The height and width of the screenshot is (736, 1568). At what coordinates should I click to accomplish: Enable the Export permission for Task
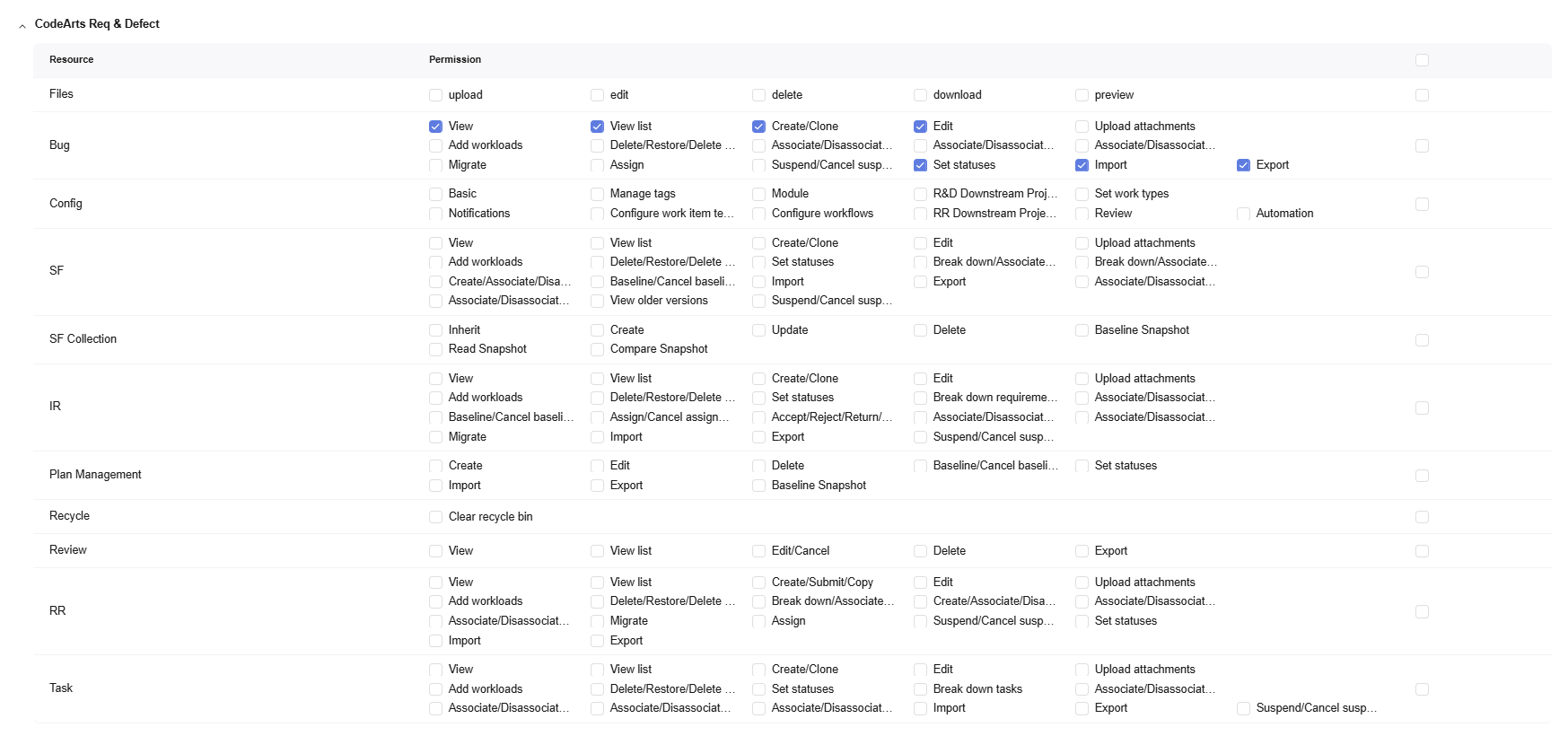[x=1082, y=708]
